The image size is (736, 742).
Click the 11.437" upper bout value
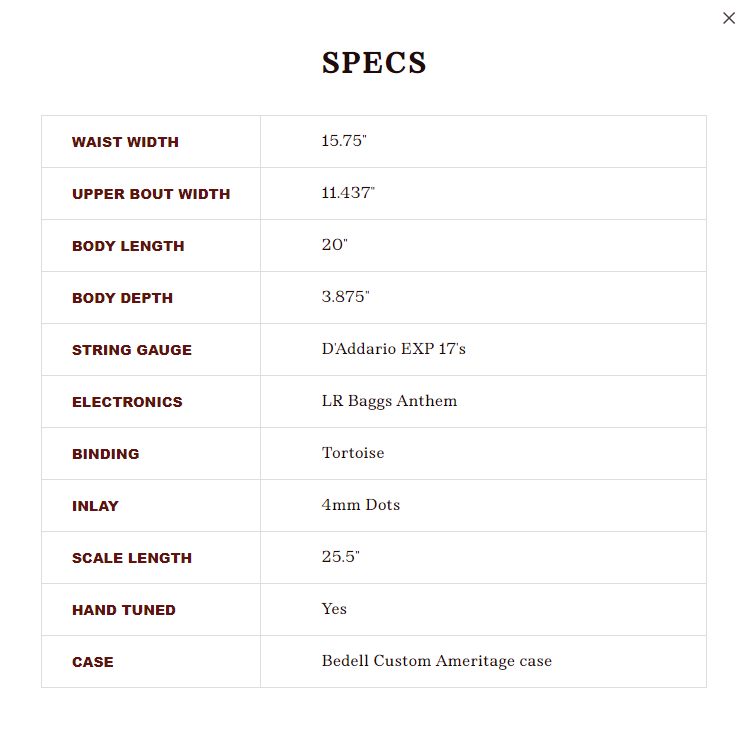(x=348, y=193)
